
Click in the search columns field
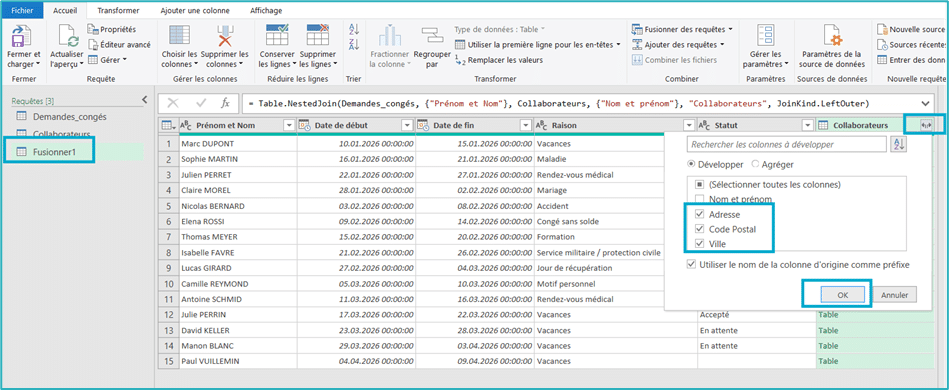tap(787, 145)
